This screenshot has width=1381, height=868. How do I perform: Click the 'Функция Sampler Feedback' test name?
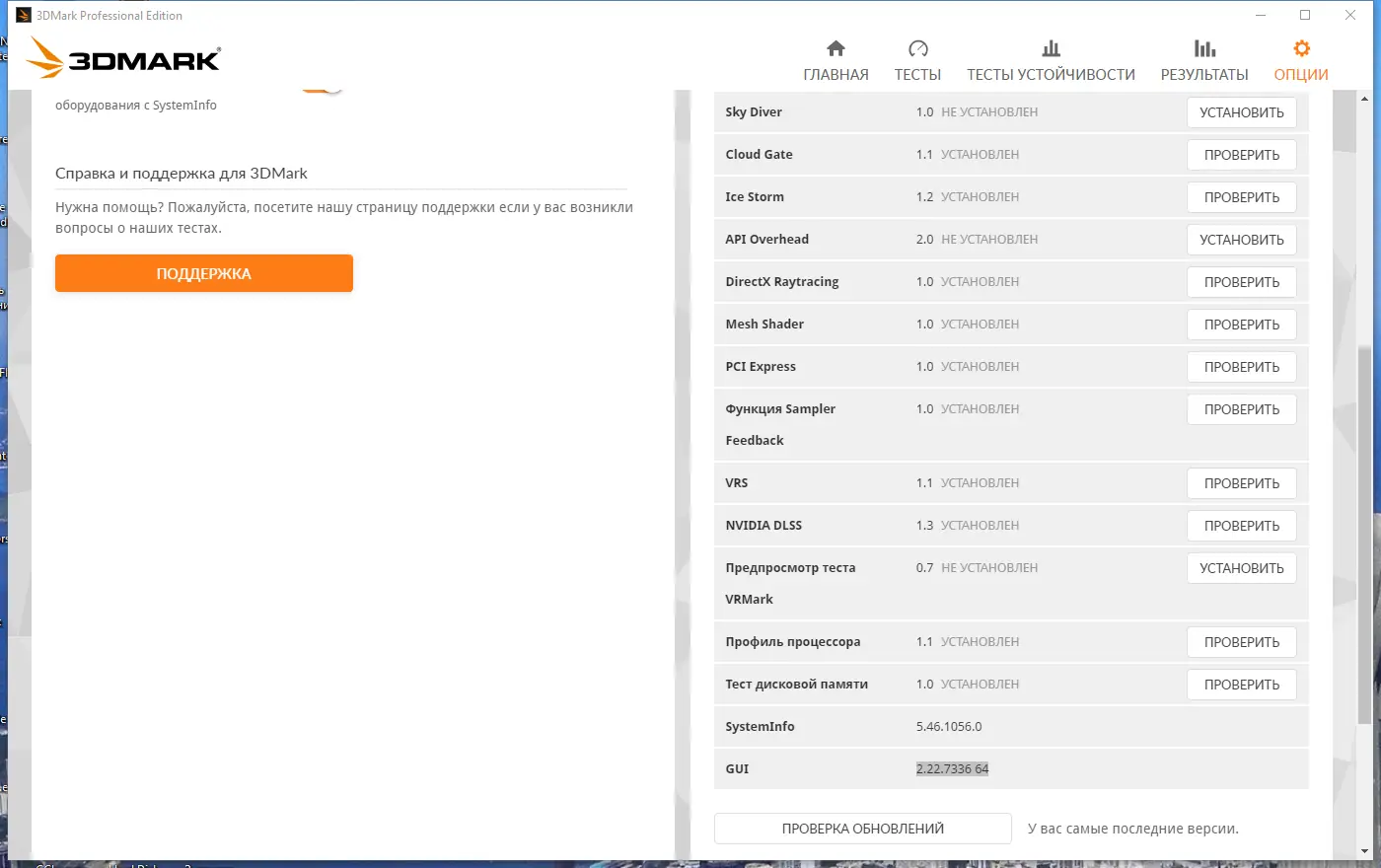780,425
